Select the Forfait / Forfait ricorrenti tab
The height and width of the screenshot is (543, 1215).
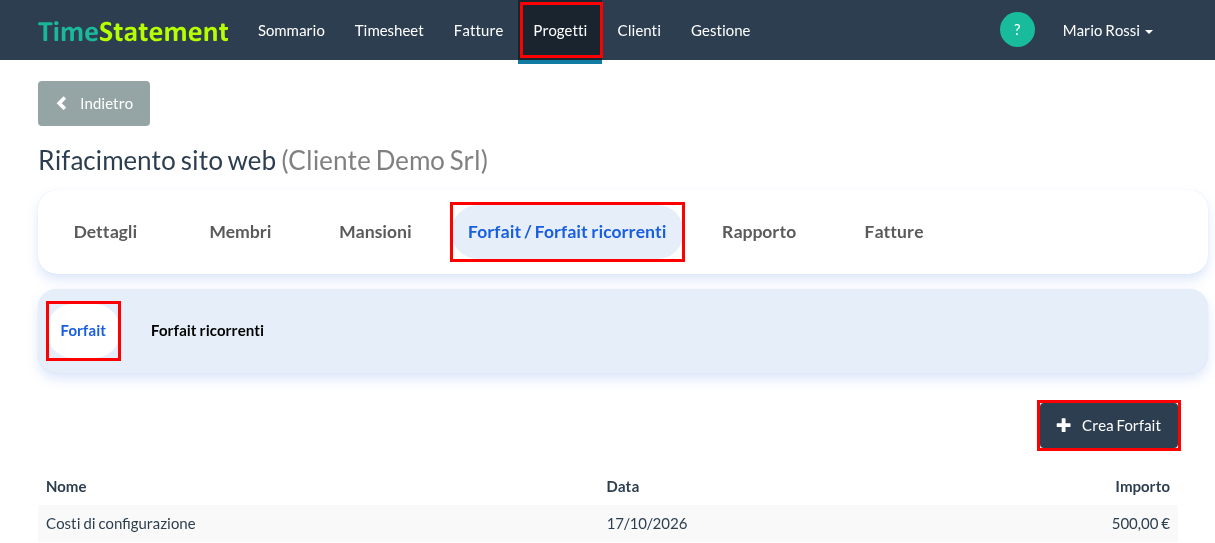567,232
